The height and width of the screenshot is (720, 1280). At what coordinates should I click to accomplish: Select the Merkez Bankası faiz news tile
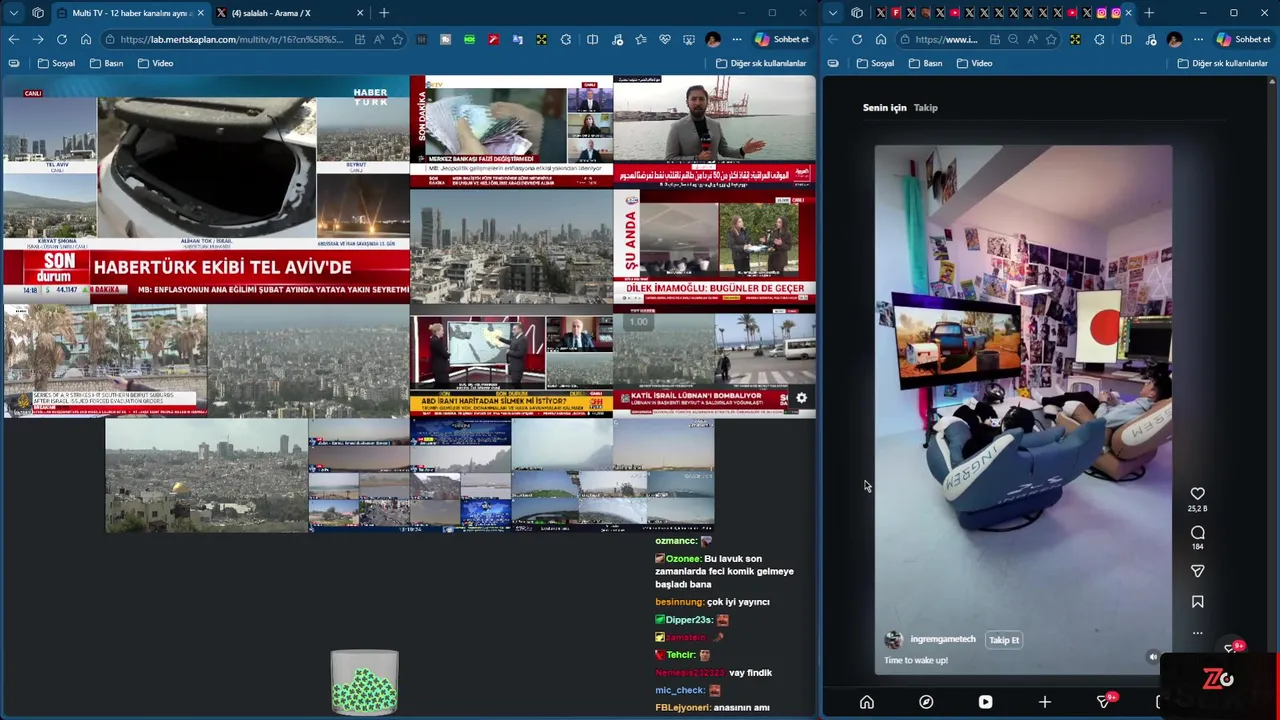pyautogui.click(x=511, y=132)
